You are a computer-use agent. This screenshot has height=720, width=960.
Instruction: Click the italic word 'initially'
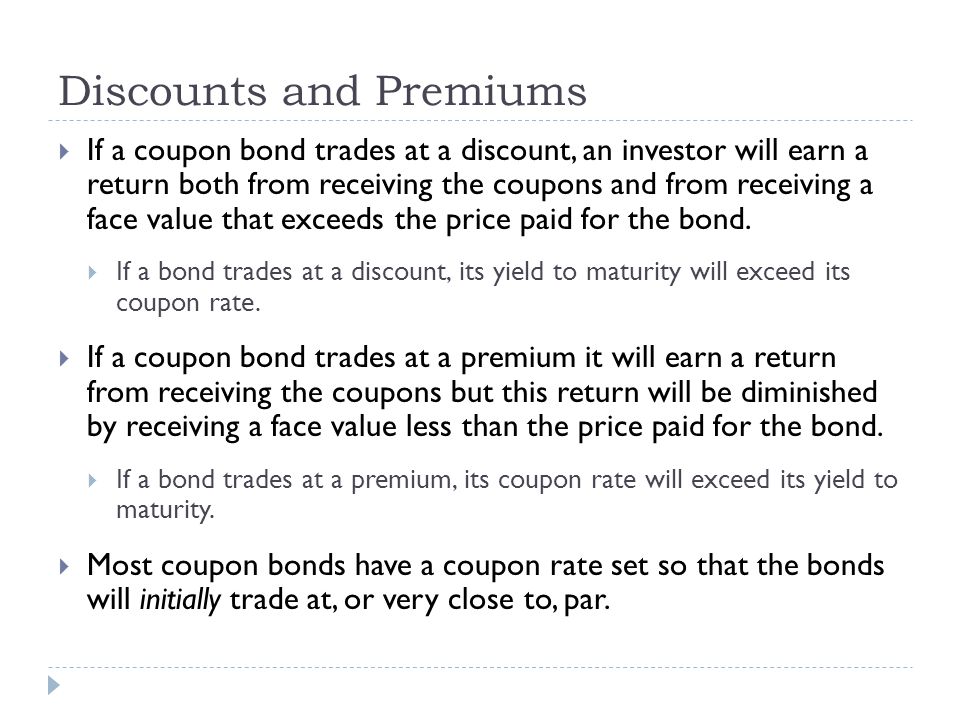pos(180,600)
